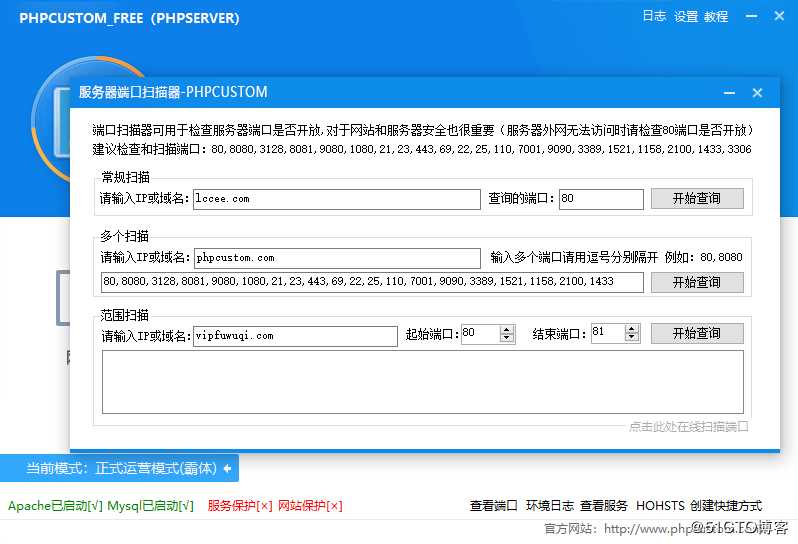Click the Apache已启动 status

[55, 506]
